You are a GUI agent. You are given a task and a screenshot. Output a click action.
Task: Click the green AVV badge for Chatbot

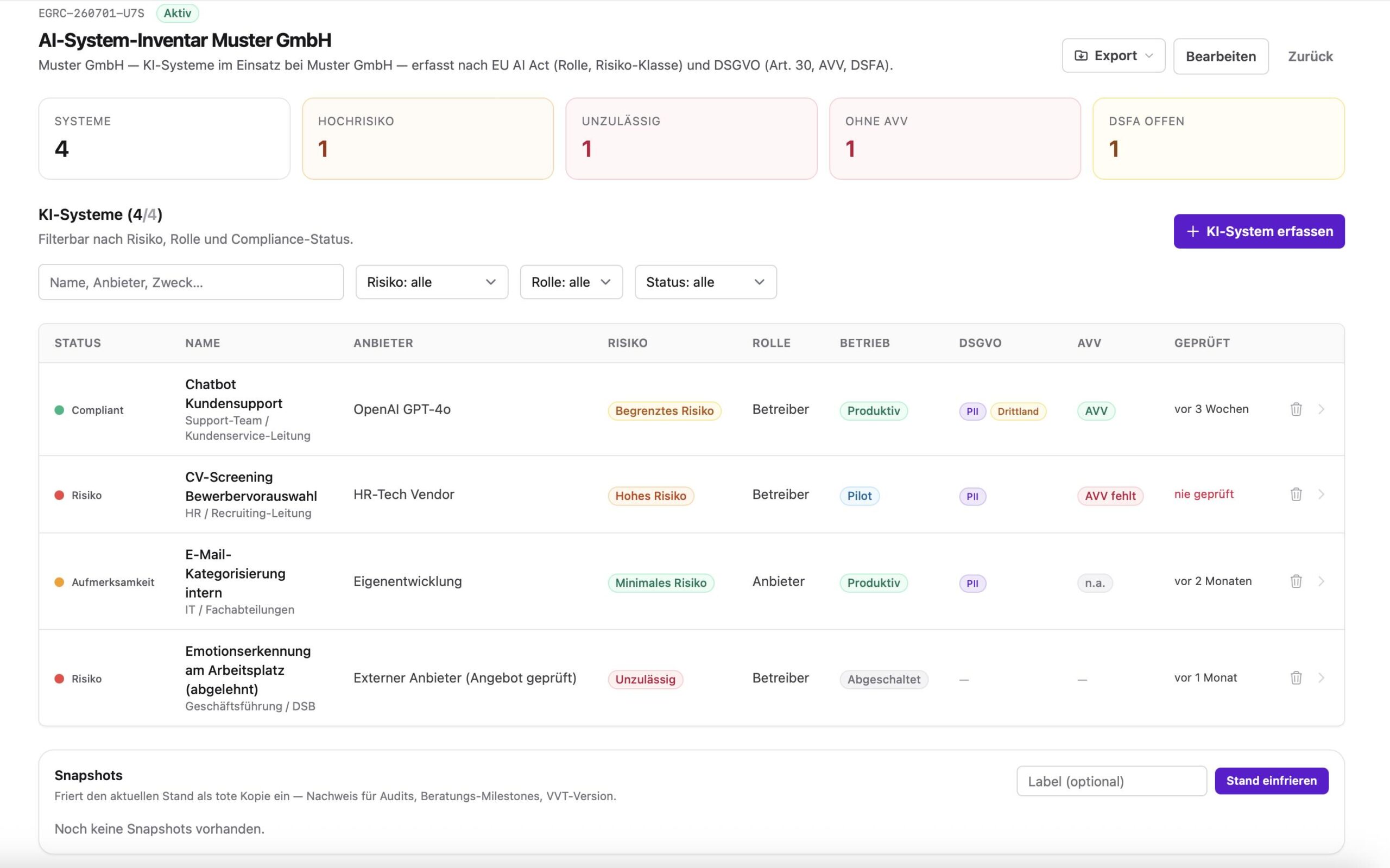tap(1096, 410)
